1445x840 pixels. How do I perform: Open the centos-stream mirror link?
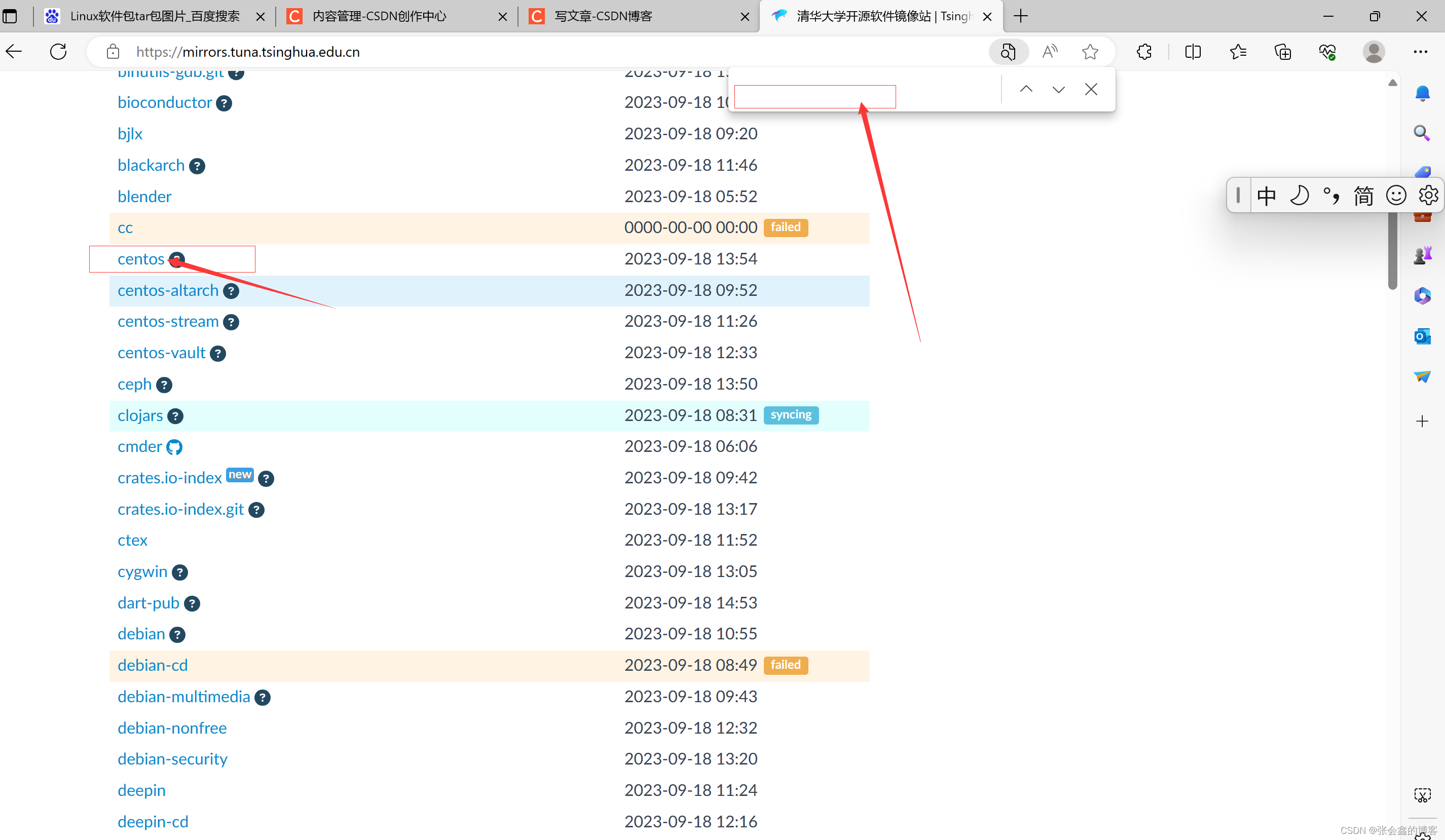[168, 321]
